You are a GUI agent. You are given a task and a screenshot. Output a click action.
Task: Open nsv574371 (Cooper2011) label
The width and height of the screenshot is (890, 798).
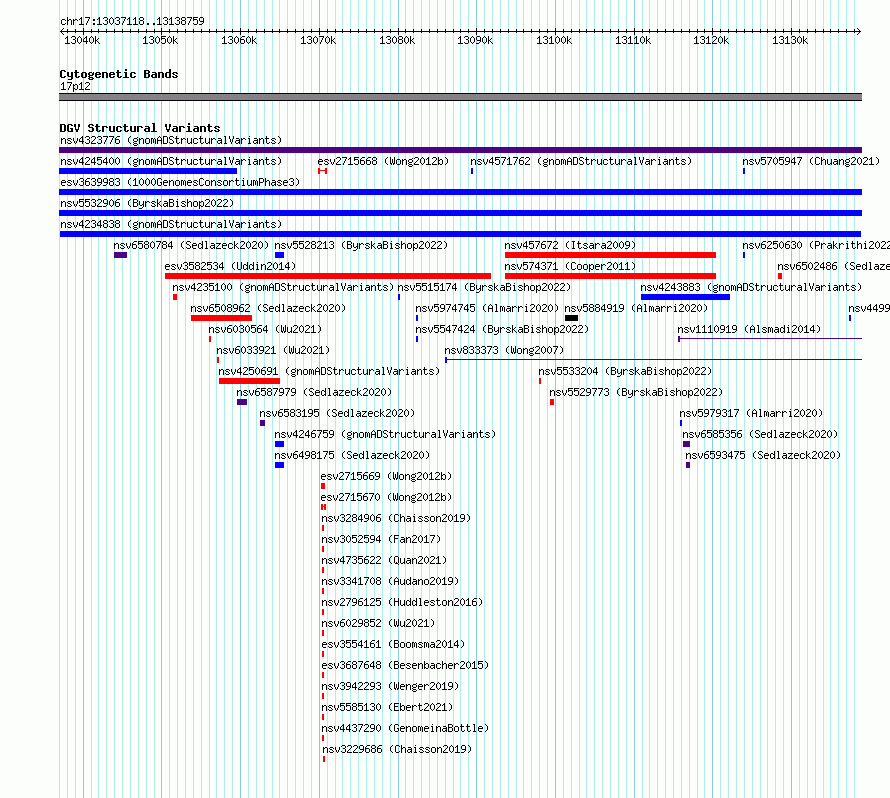pyautogui.click(x=570, y=266)
